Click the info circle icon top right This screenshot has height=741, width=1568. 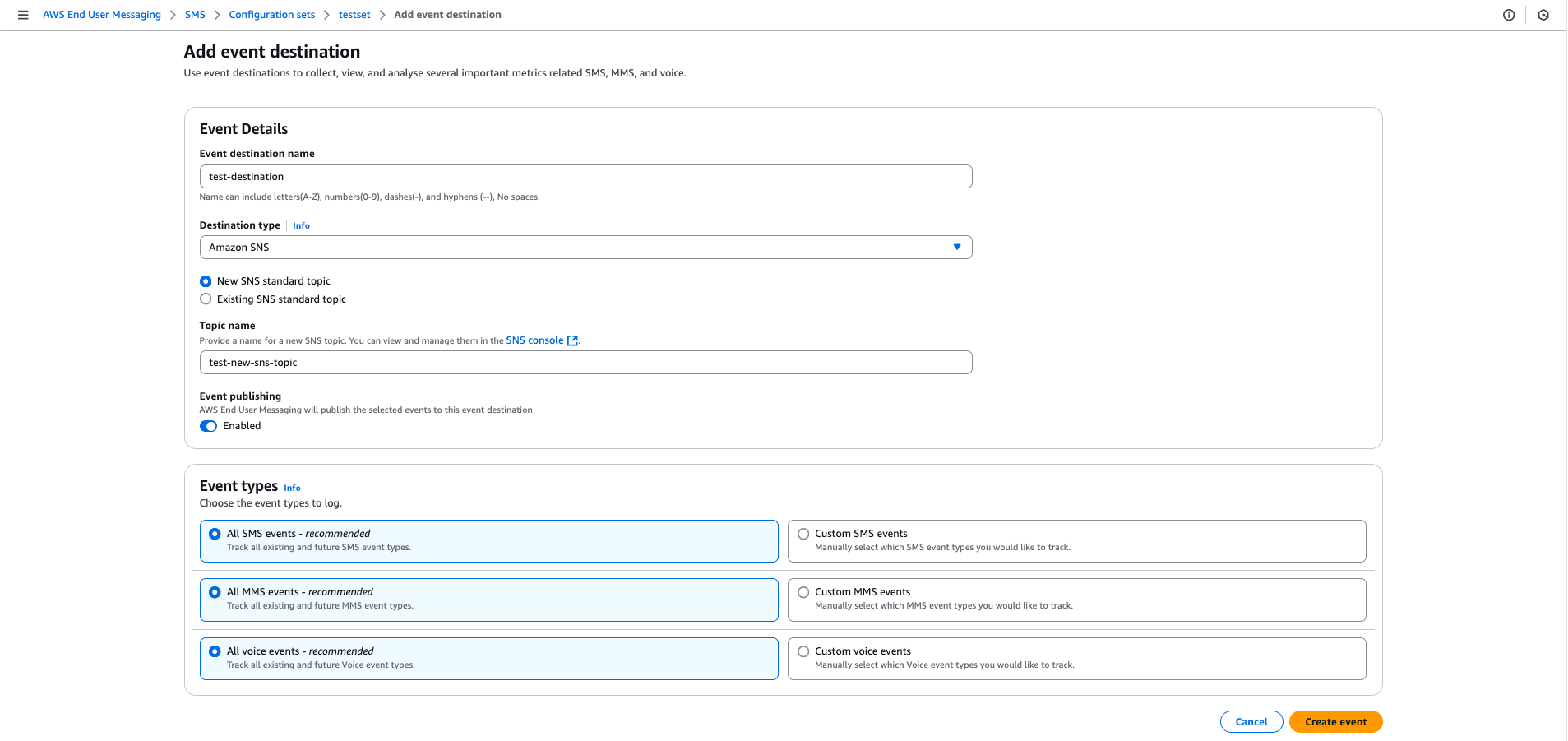[1509, 15]
